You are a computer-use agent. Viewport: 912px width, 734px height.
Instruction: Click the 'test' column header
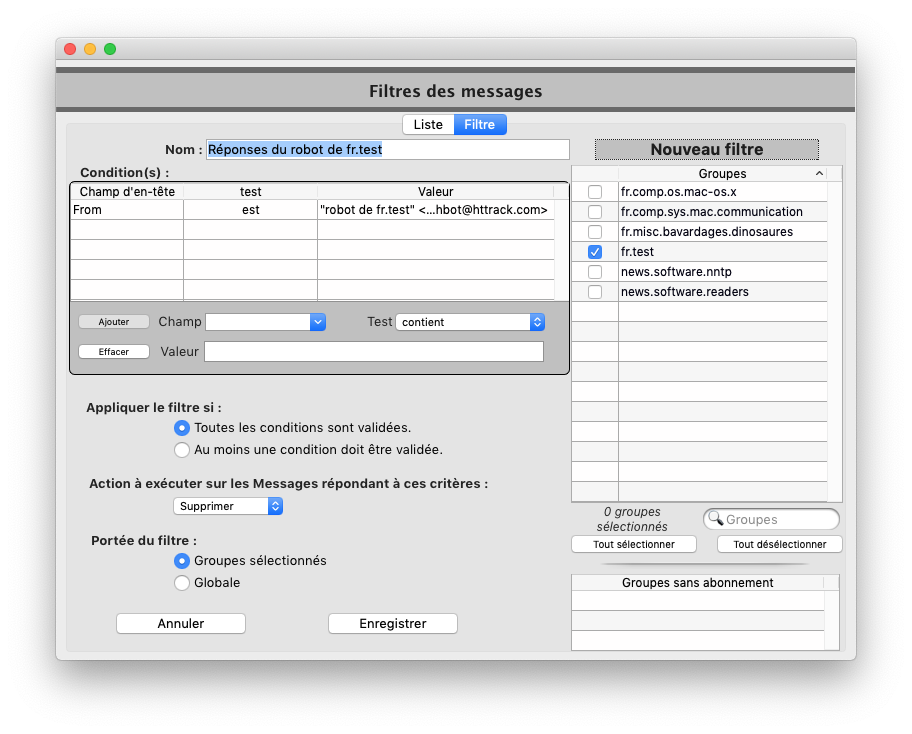(x=250, y=192)
